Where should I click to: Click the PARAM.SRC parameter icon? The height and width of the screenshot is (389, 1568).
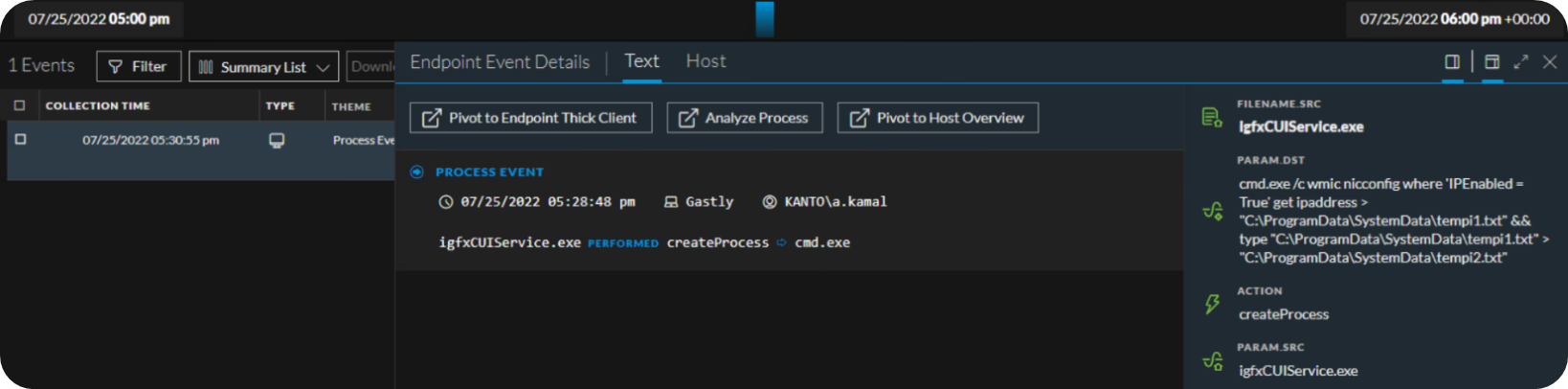click(1212, 361)
